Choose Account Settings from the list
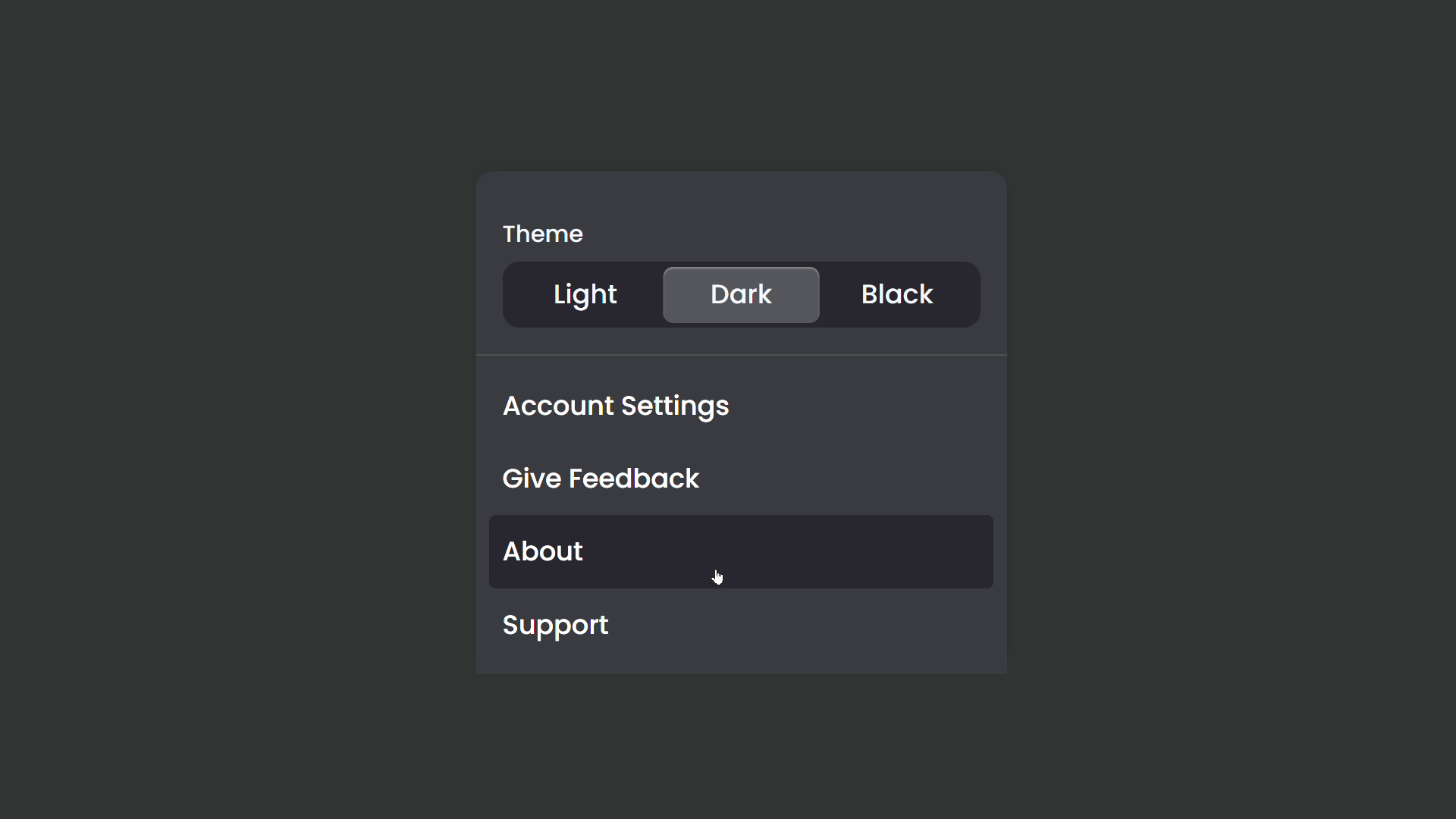The width and height of the screenshot is (1456, 819). point(615,406)
